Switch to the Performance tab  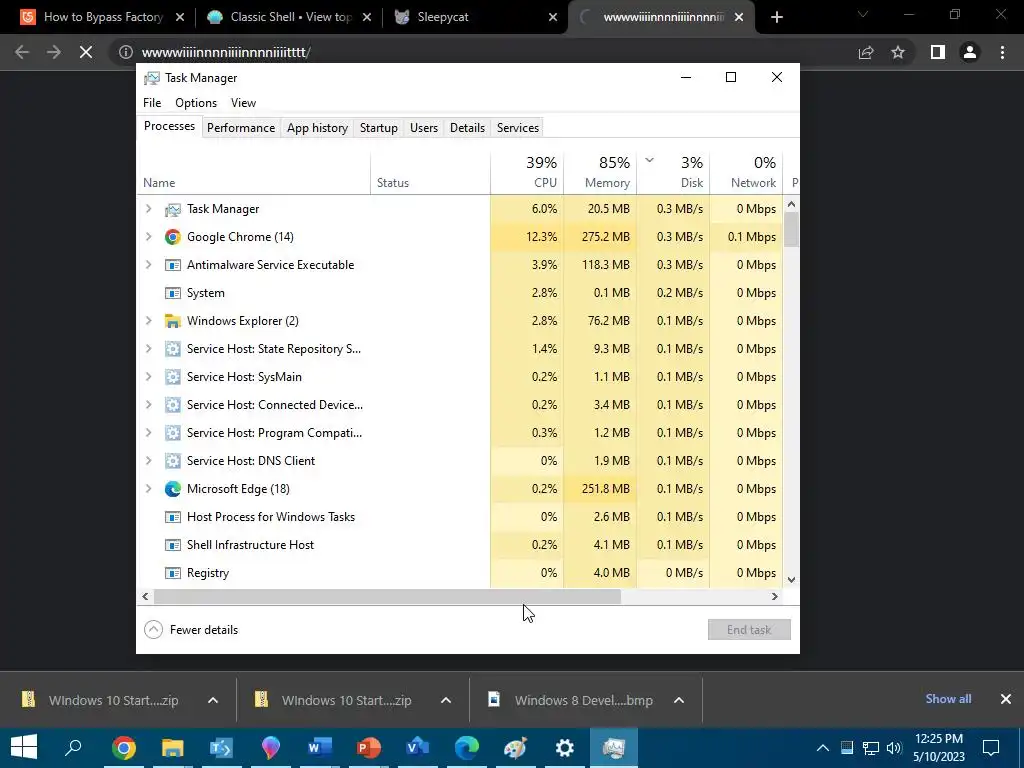(x=241, y=128)
